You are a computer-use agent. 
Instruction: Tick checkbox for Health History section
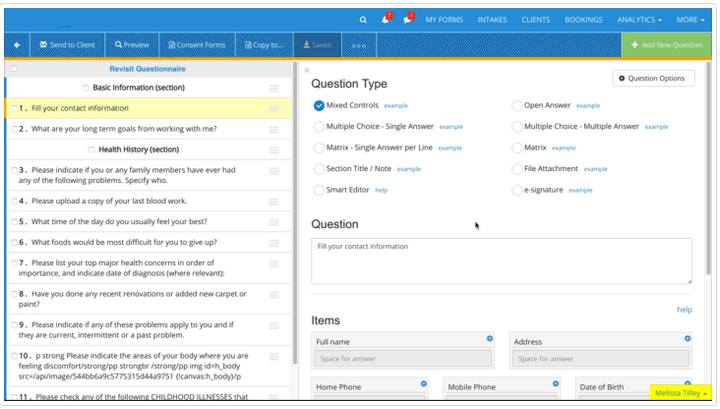91,150
